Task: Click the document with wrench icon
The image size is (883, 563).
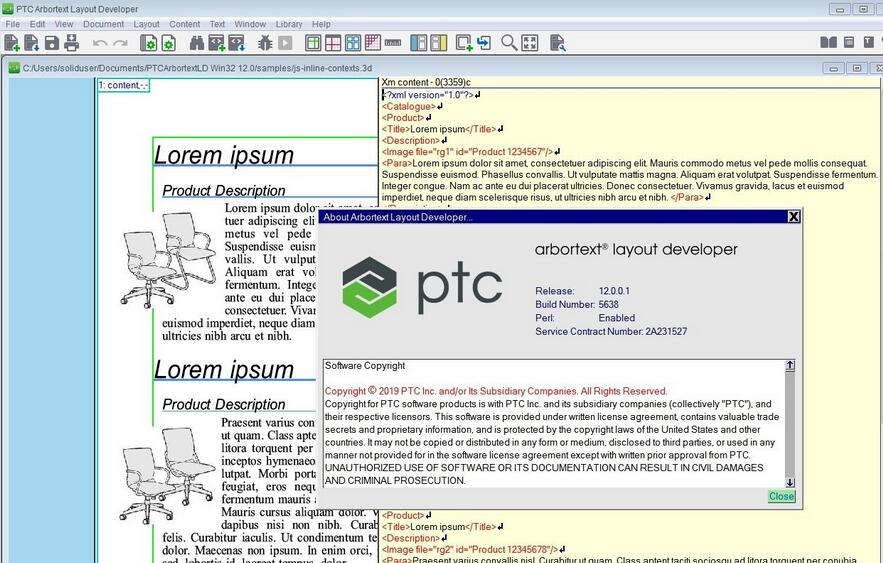Action: tap(558, 43)
